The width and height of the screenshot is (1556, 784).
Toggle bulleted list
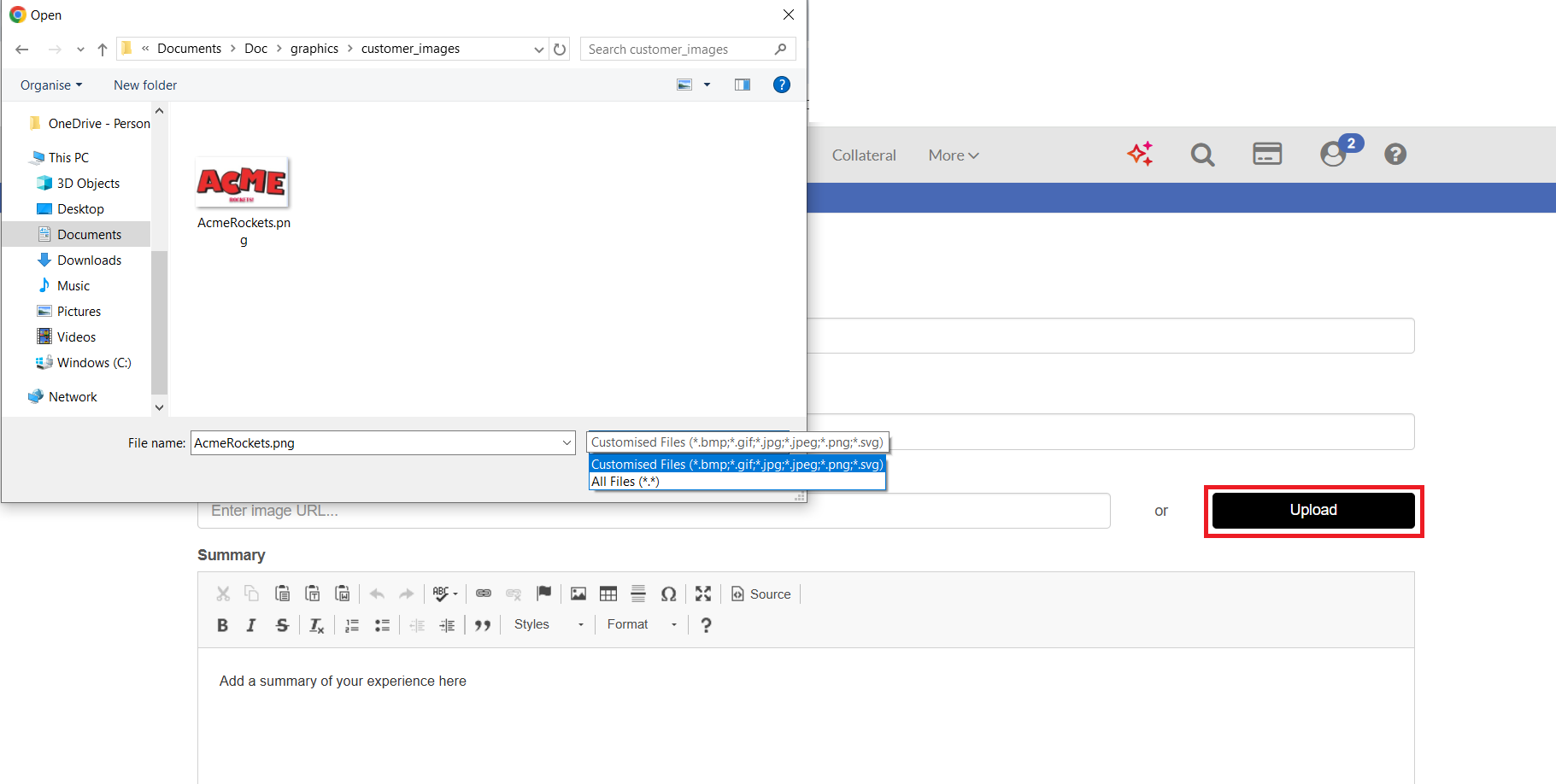(x=382, y=625)
